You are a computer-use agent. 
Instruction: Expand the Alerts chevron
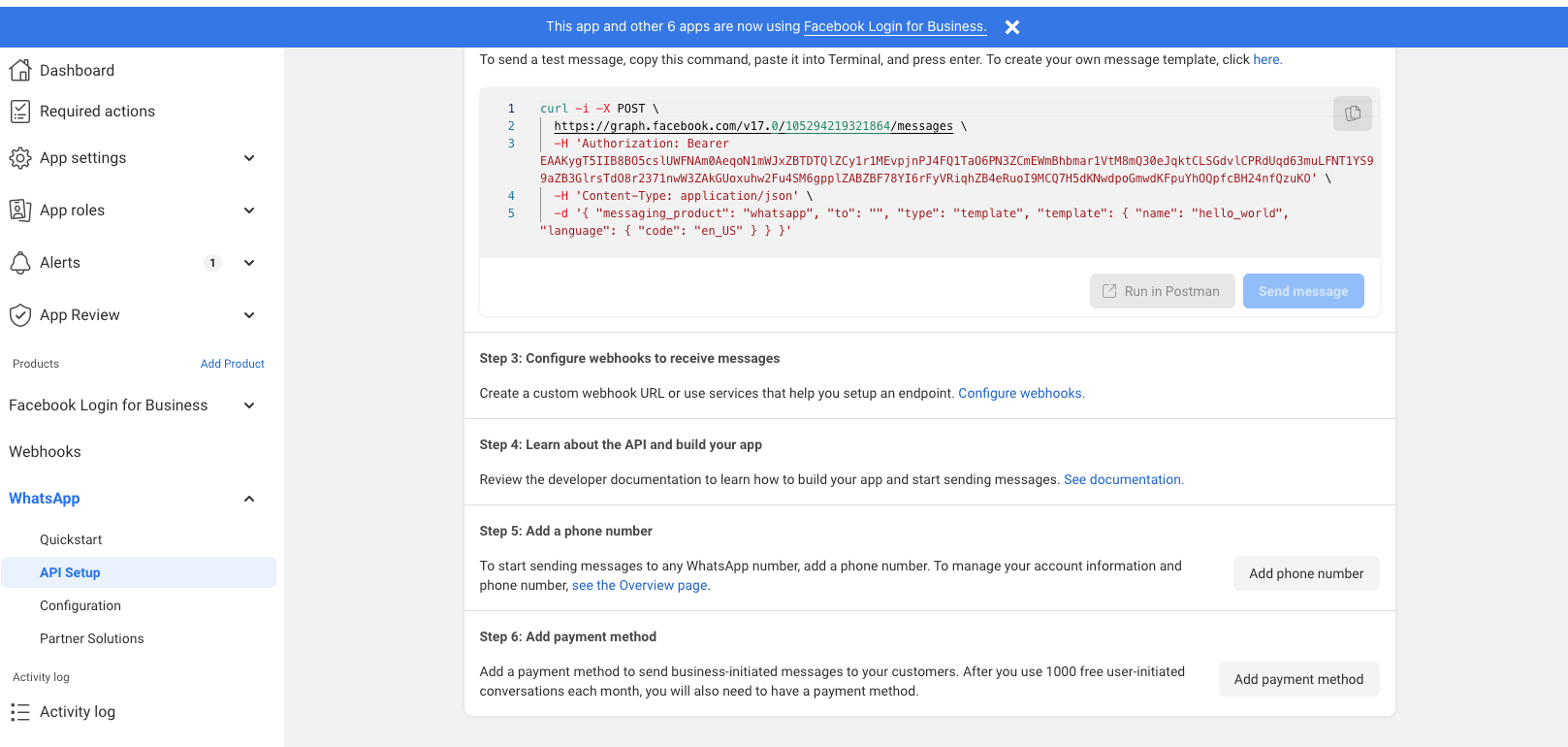(249, 263)
